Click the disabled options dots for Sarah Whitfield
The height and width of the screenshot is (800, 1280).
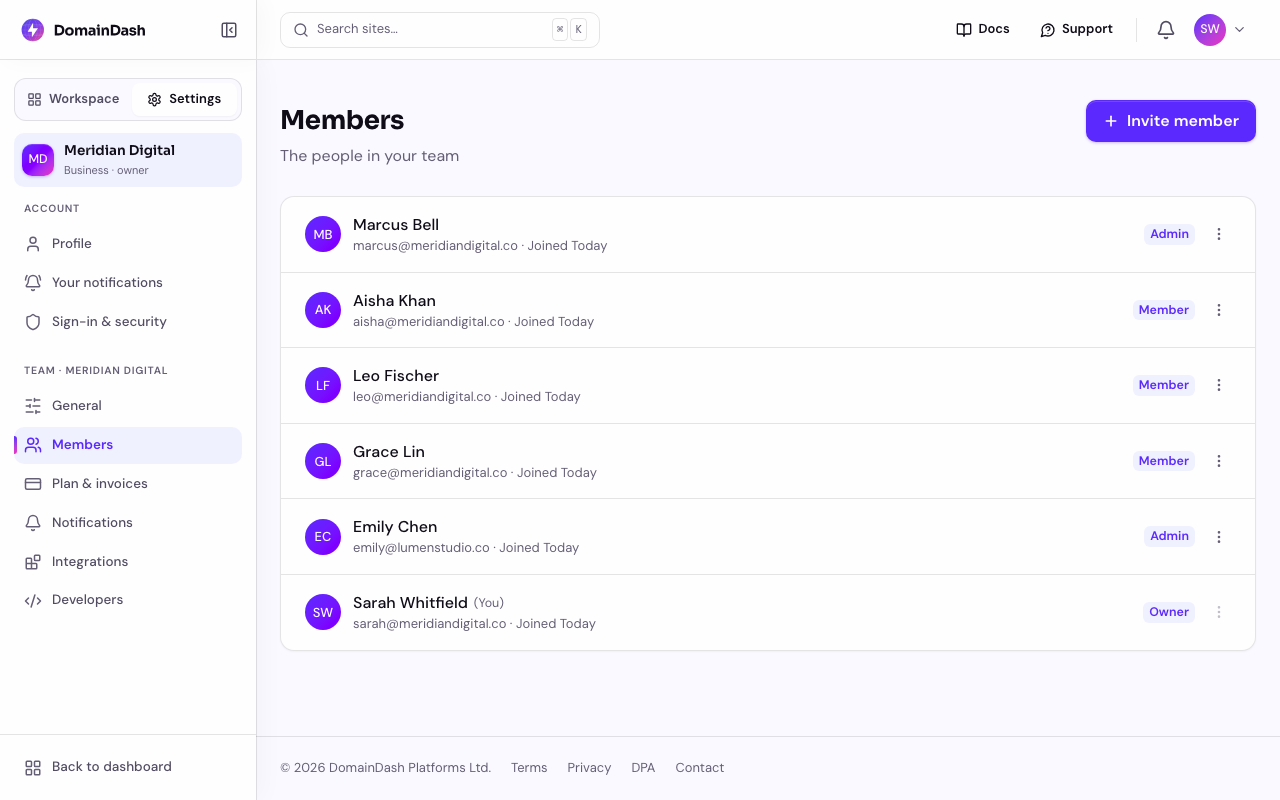click(x=1219, y=612)
